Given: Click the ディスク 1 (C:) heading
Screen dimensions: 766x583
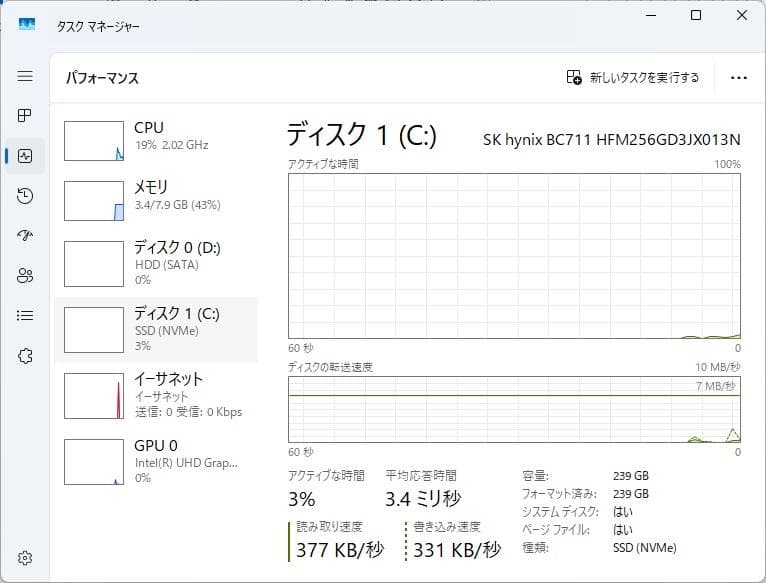Looking at the screenshot, I should [362, 134].
